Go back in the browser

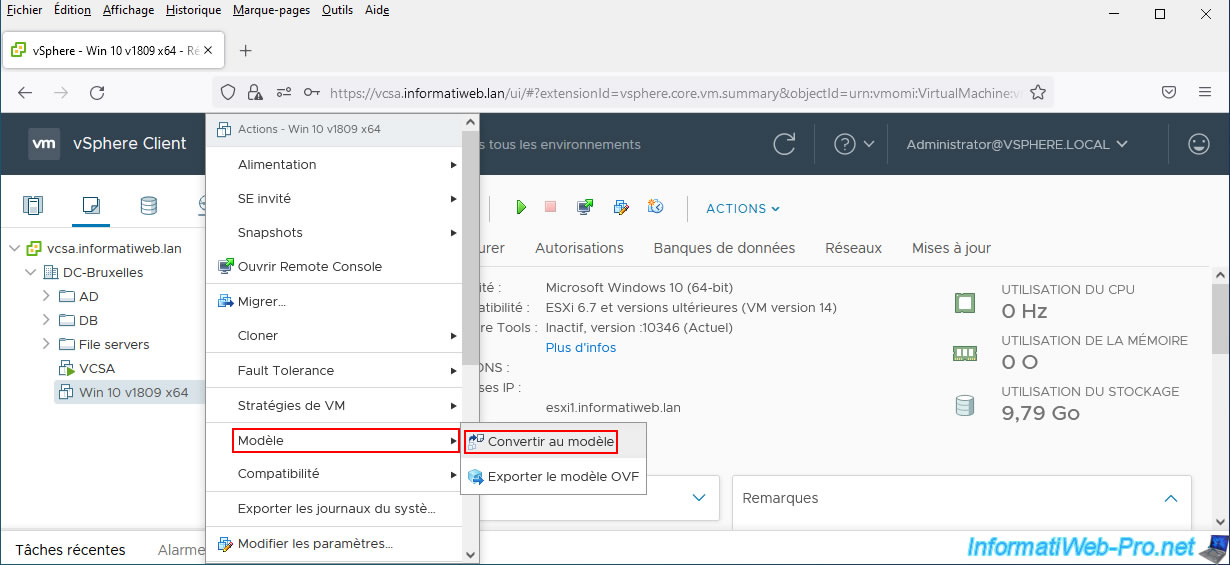(x=25, y=92)
